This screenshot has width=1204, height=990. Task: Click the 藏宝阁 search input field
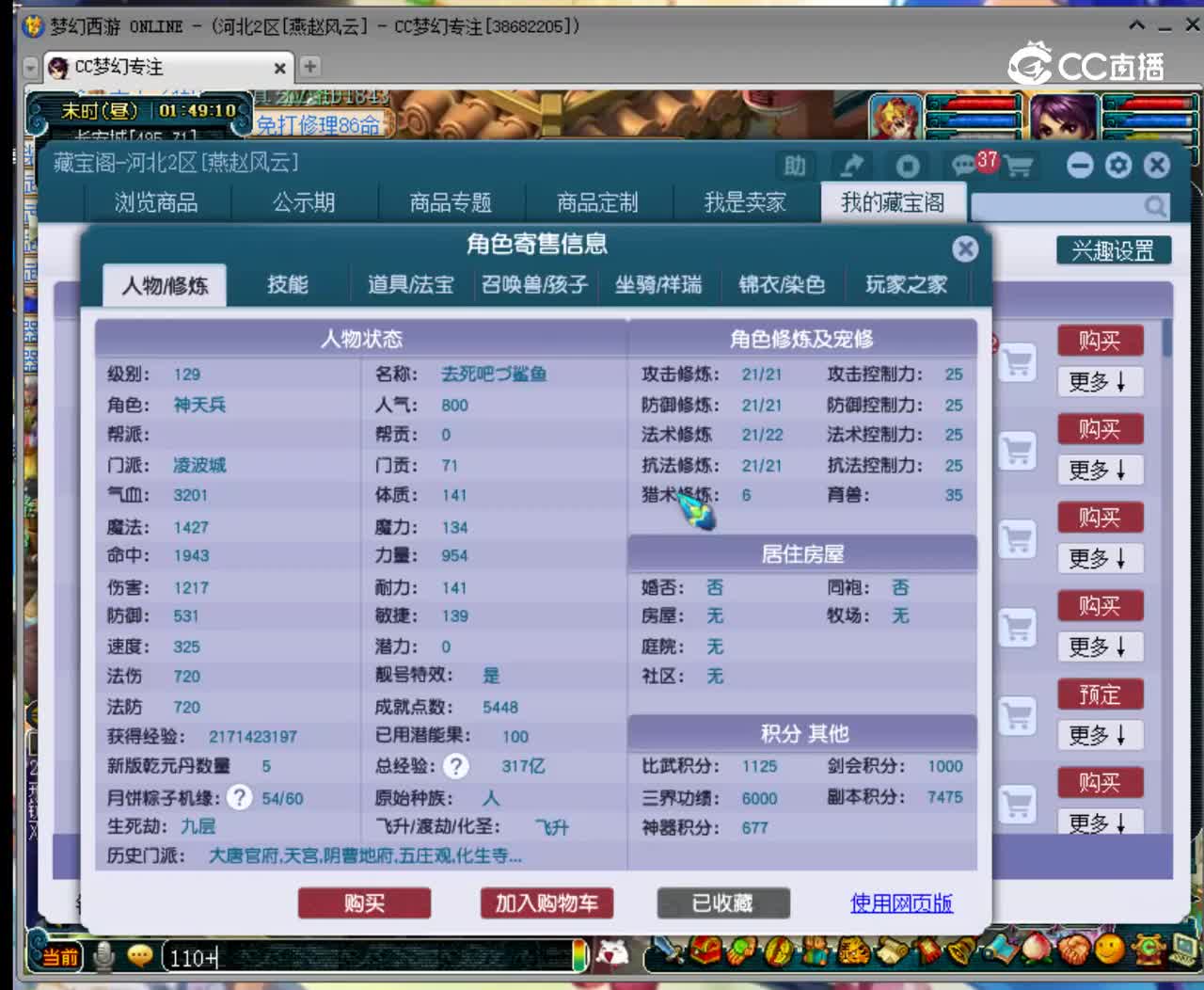[1057, 206]
